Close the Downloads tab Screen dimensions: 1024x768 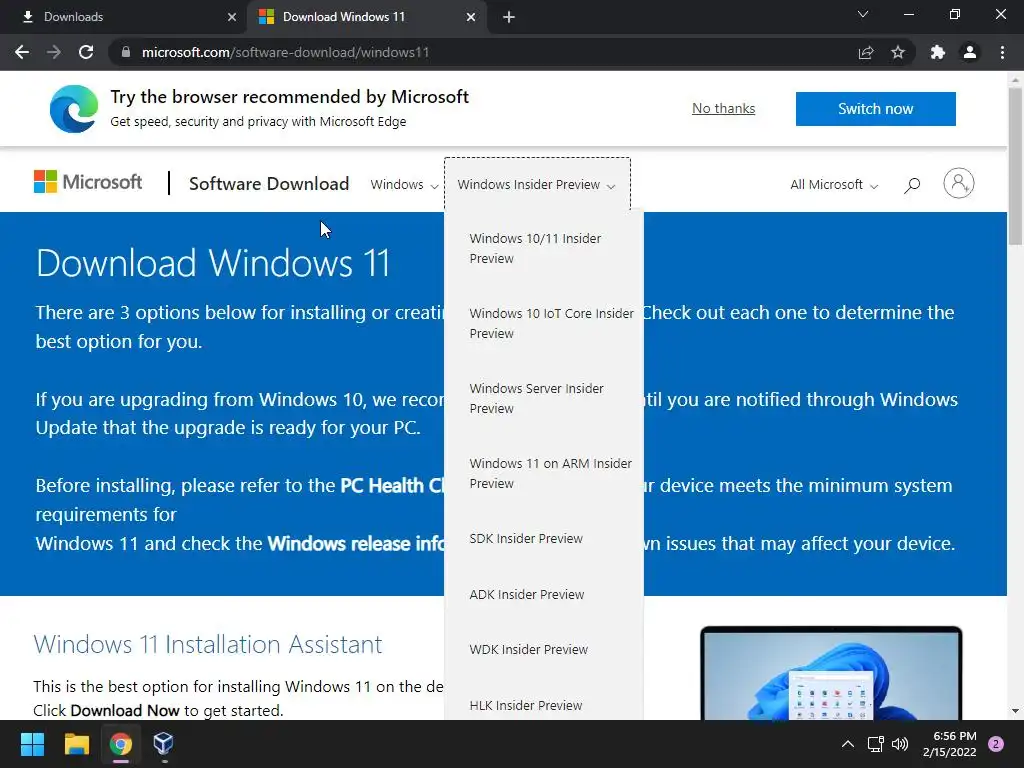coord(232,17)
